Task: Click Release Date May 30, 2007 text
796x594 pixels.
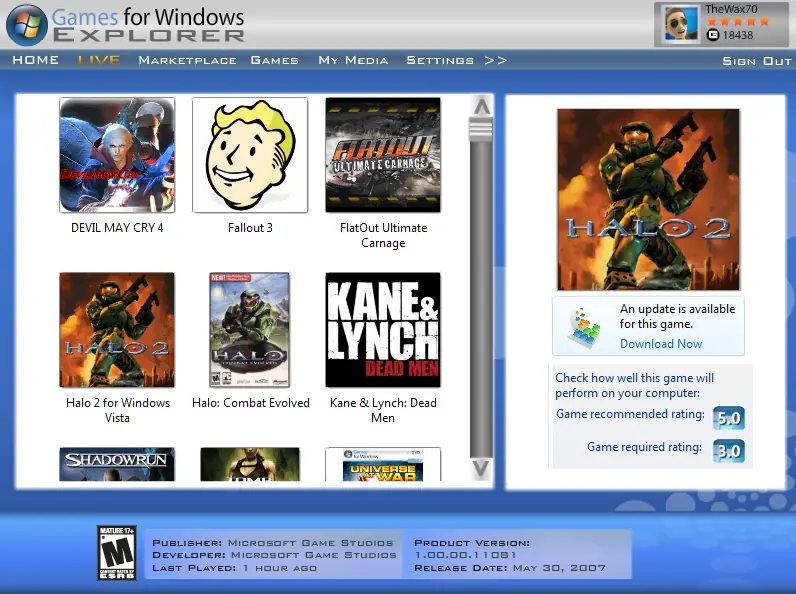Action: pos(510,568)
